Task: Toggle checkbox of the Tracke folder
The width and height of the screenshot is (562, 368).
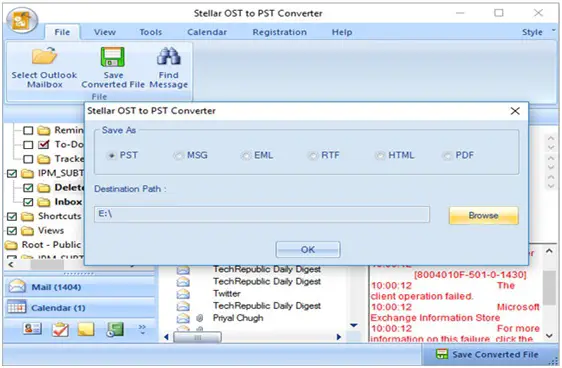Action: [28, 159]
